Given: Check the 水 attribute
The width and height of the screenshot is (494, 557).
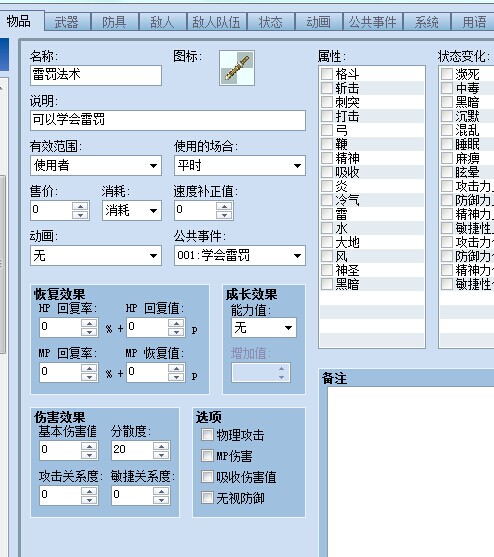Looking at the screenshot, I should (x=326, y=228).
